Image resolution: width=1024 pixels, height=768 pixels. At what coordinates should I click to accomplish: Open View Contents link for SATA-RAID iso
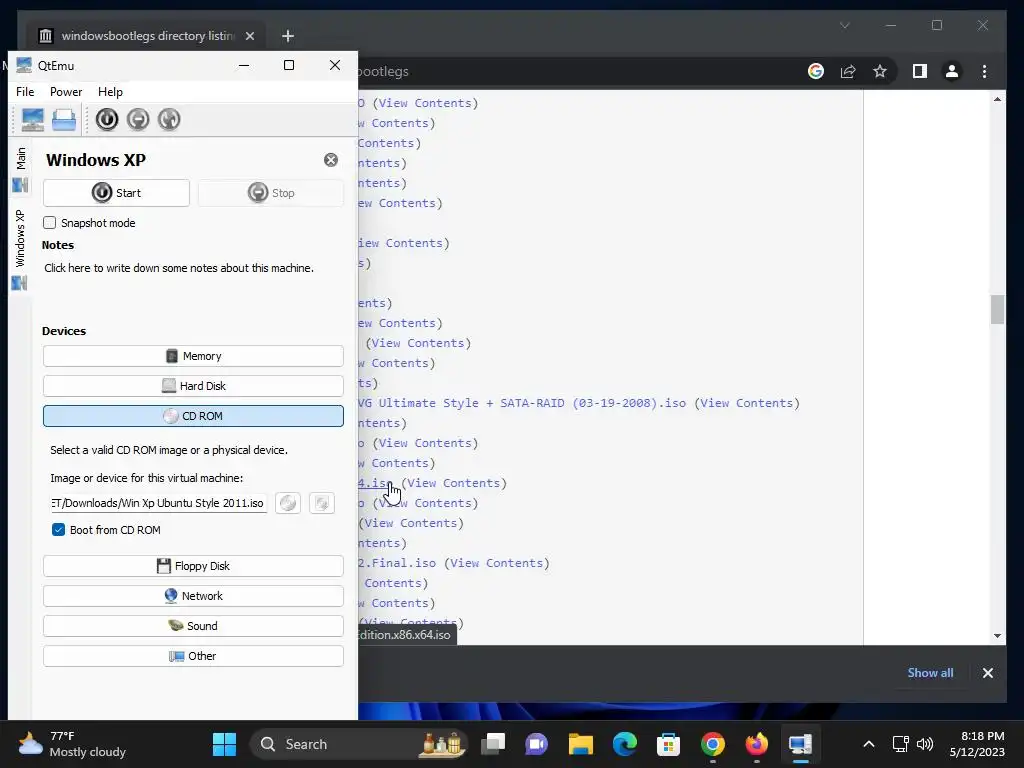coord(746,403)
